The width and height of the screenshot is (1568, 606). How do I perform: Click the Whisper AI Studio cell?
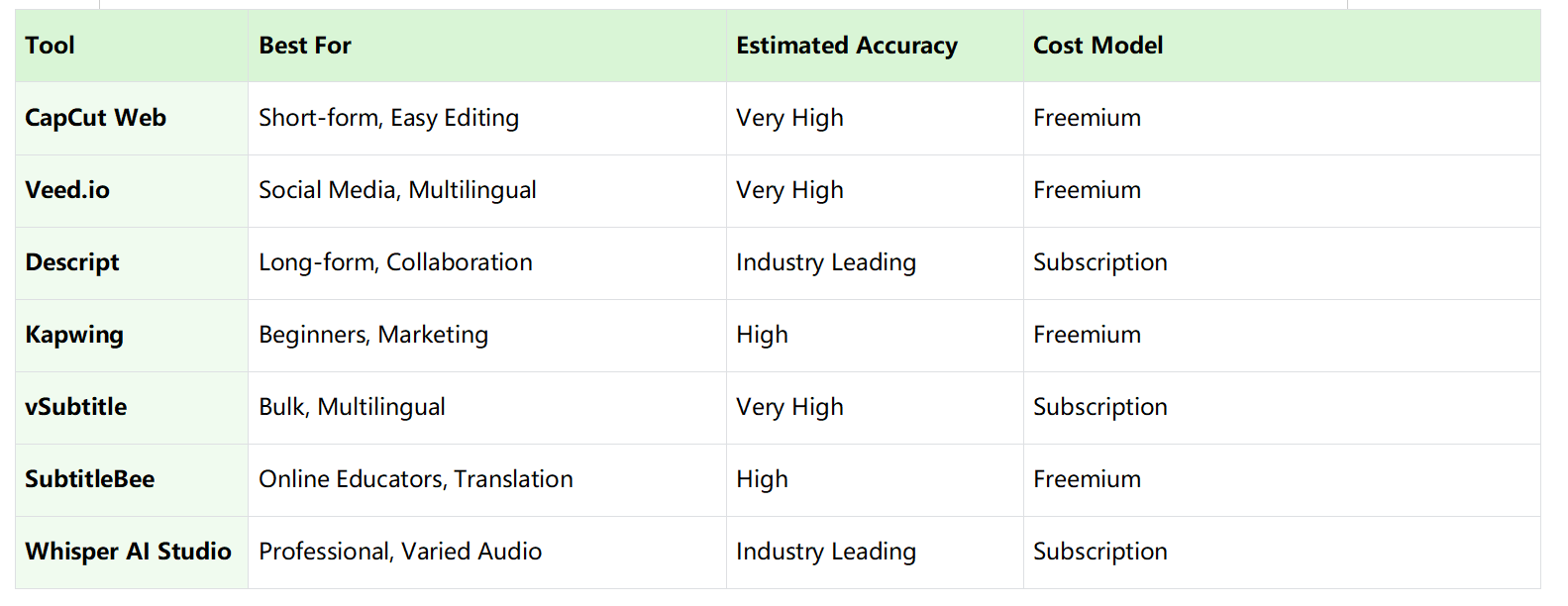129,552
